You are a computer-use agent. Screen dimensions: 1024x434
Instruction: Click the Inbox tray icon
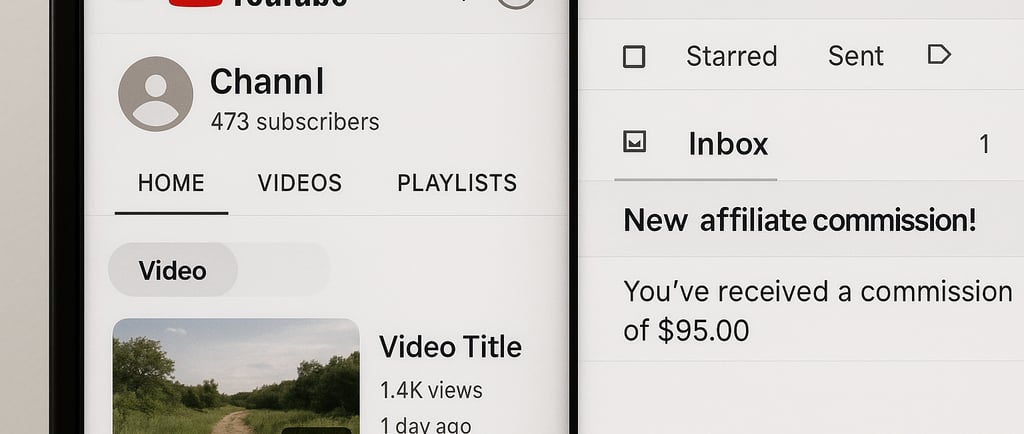(x=634, y=142)
